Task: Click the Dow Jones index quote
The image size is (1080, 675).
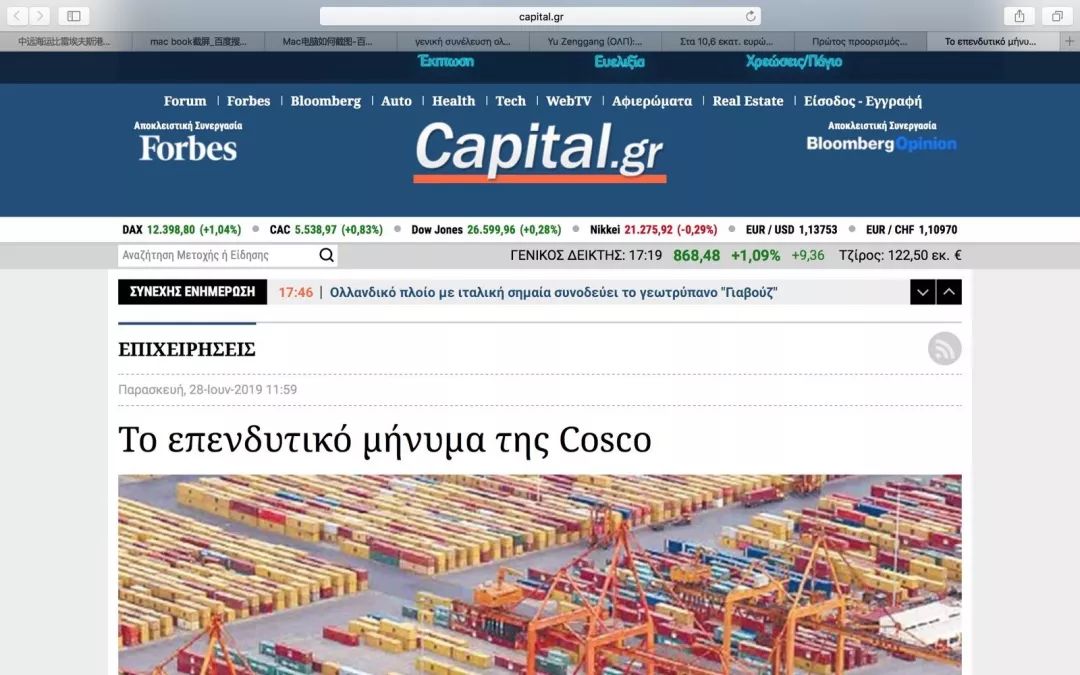Action: (486, 229)
